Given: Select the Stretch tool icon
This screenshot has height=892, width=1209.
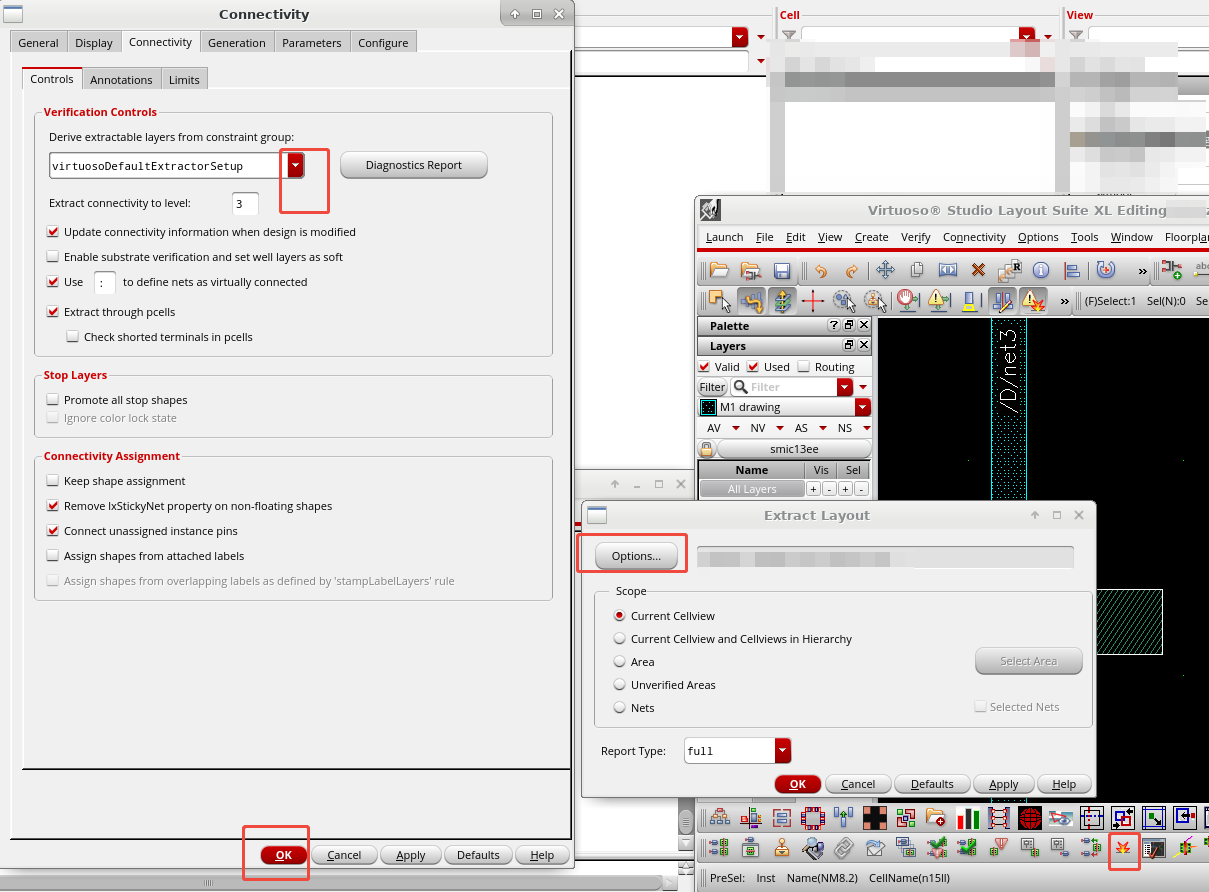Looking at the screenshot, I should pos(947,270).
